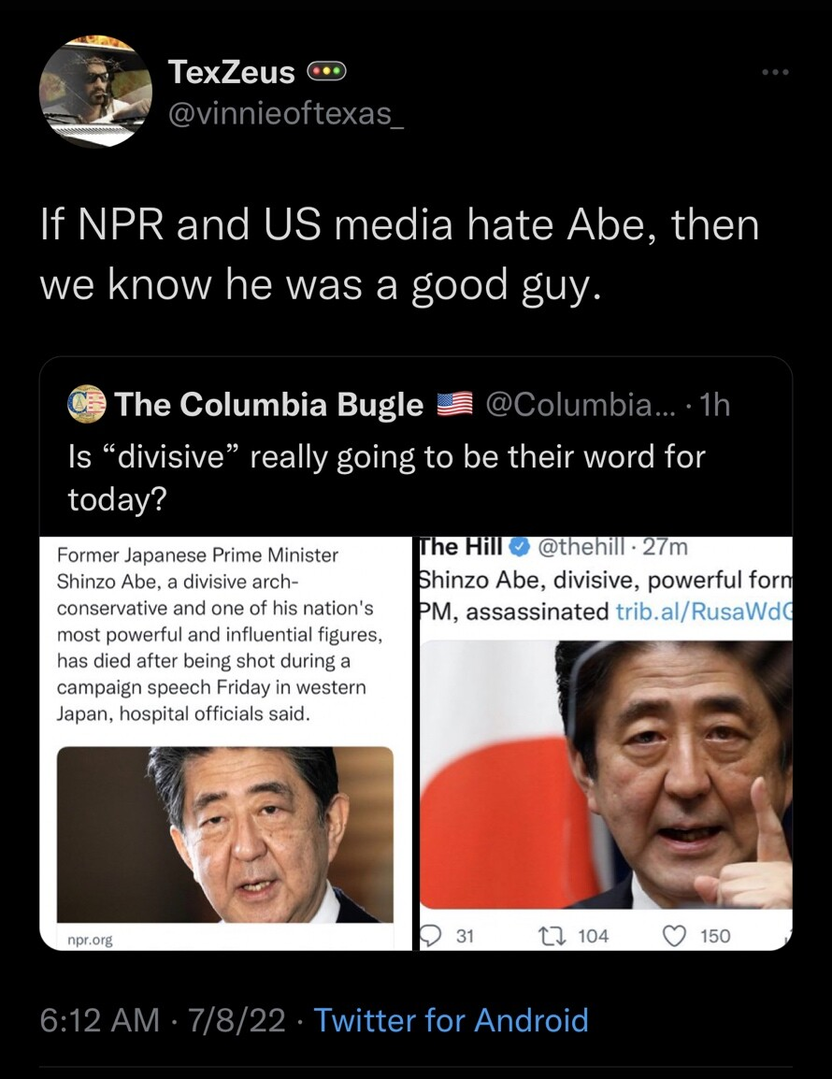Tap the retweet icon showing 104
The image size is (832, 1079).
pyautogui.click(x=548, y=935)
